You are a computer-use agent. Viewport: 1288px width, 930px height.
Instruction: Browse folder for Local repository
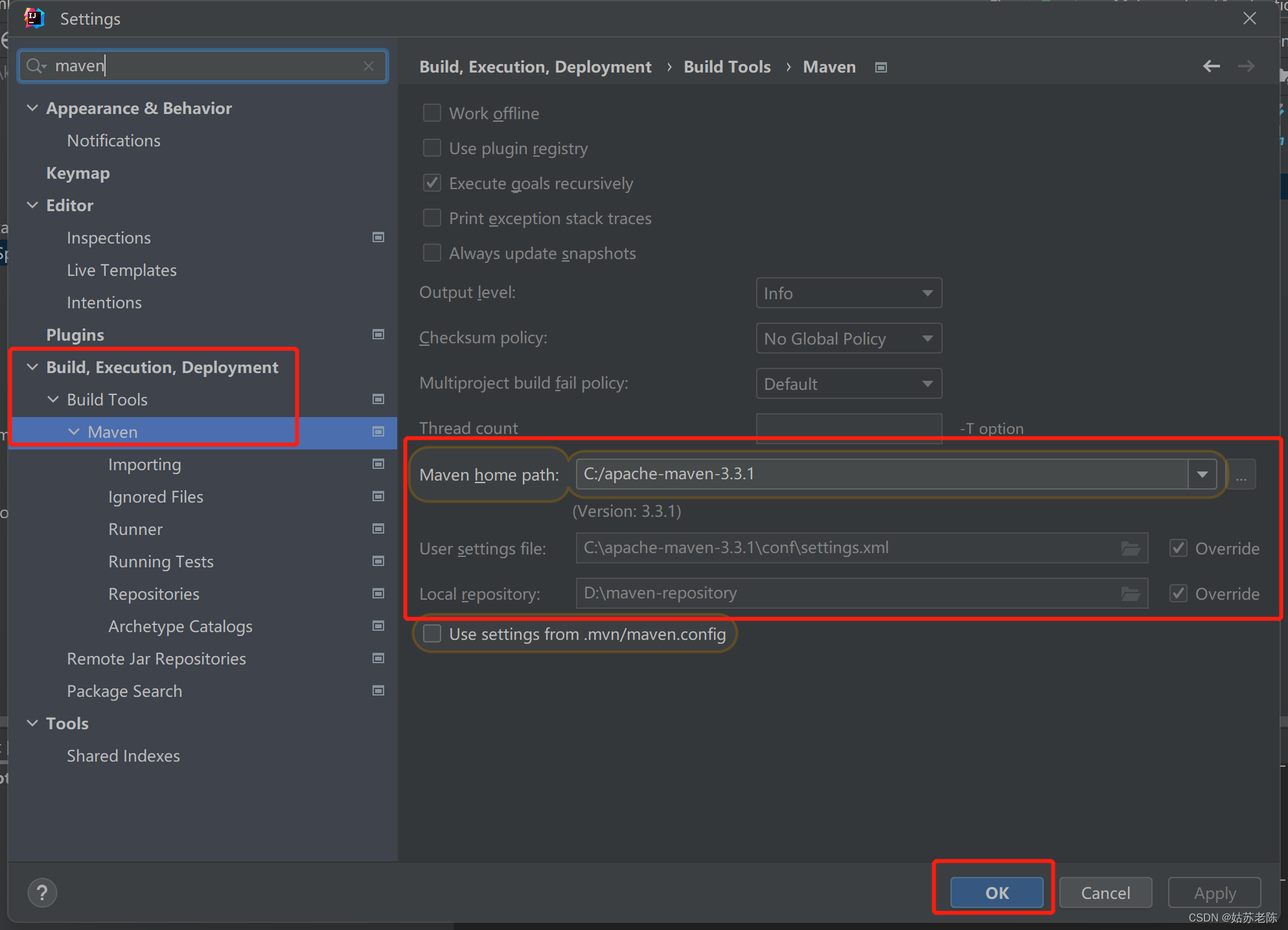[x=1131, y=594]
